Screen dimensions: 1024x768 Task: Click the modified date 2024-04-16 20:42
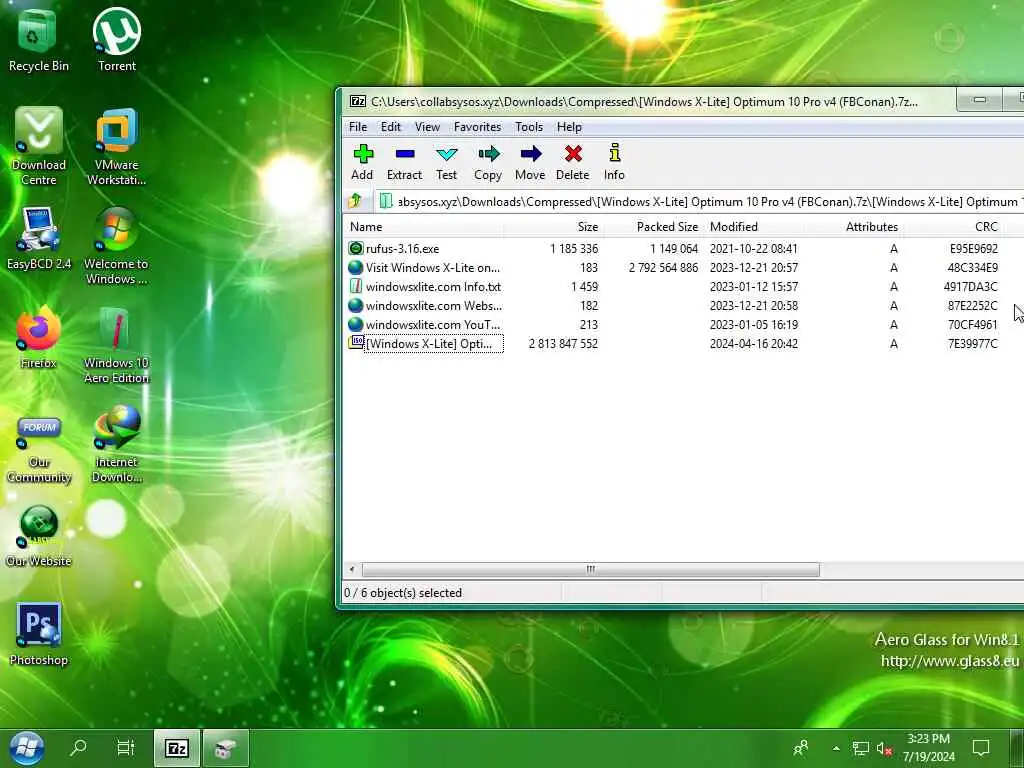[x=754, y=344]
